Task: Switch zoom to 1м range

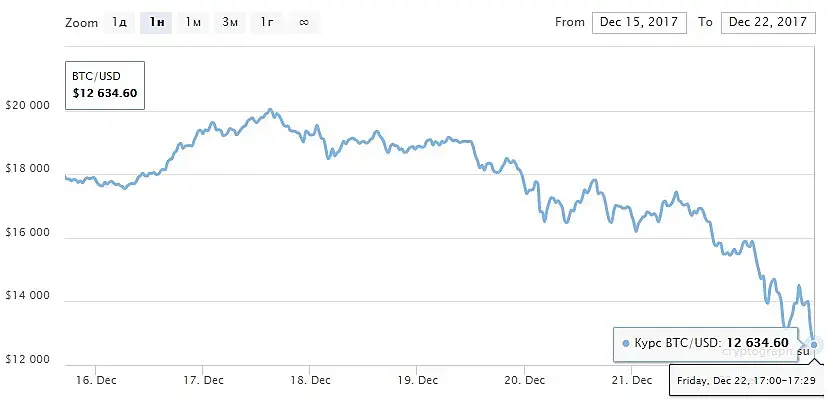Action: tap(194, 22)
